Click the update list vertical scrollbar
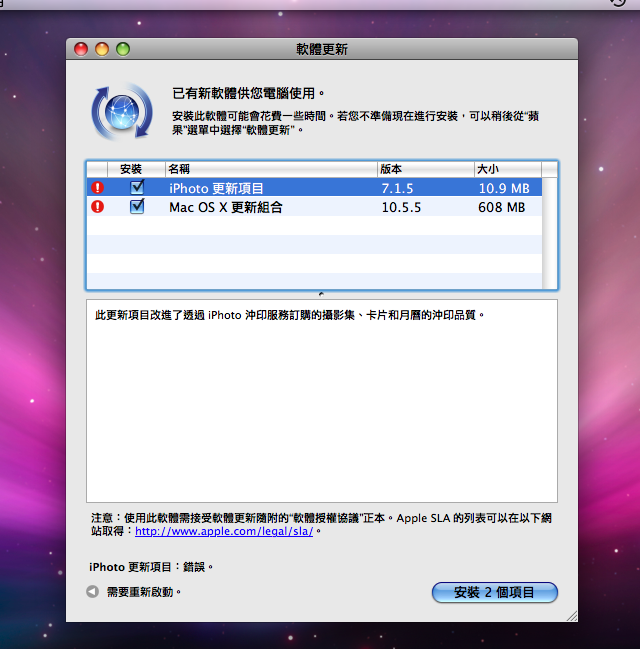This screenshot has width=640, height=649. [x=549, y=233]
